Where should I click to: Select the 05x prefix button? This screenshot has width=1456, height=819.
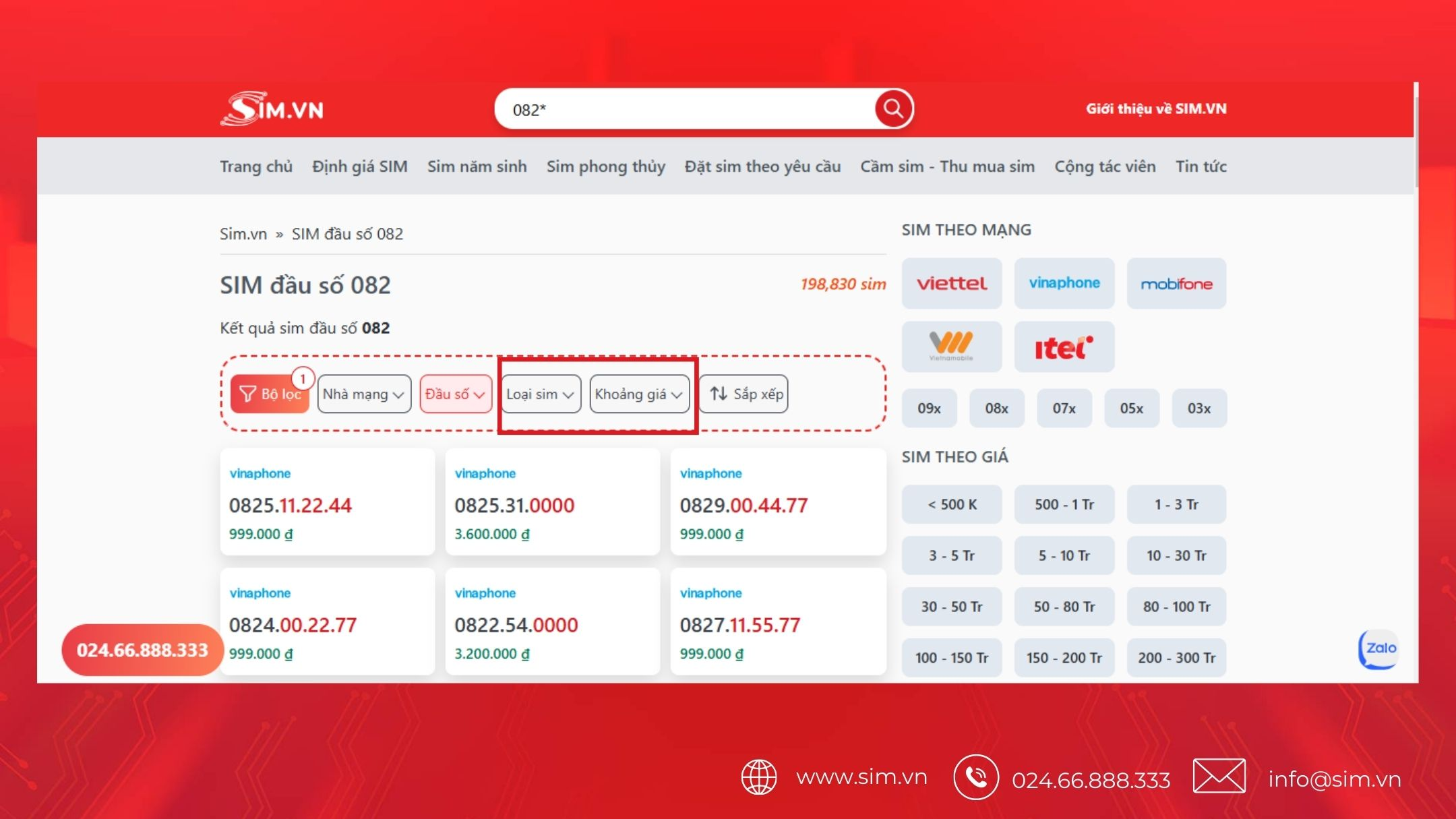[x=1131, y=408]
